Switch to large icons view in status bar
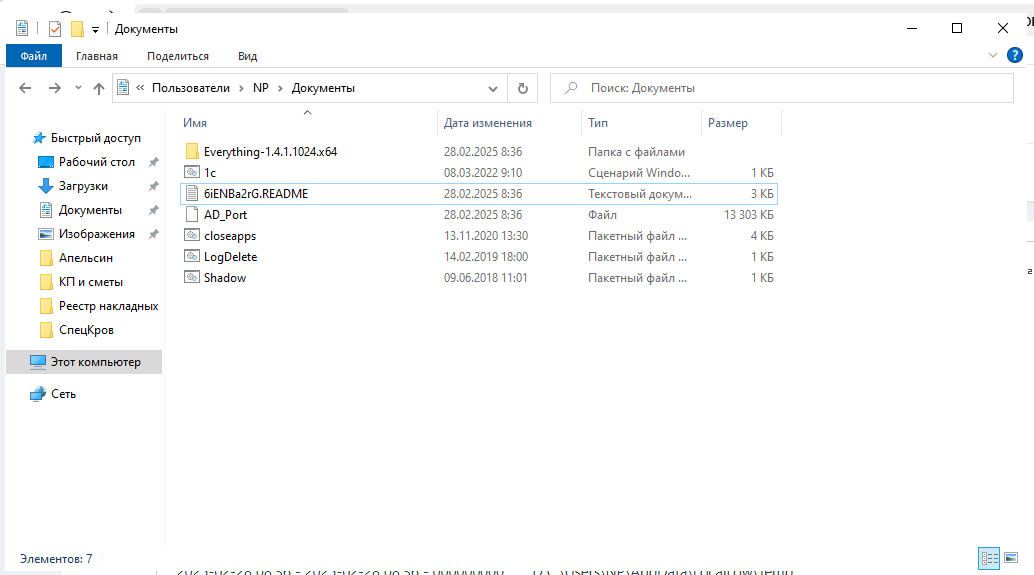Screen dimensions: 1034x575 click(1012, 558)
